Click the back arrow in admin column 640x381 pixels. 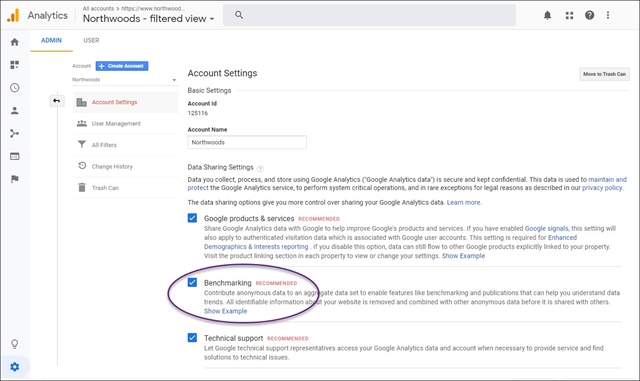(x=57, y=101)
